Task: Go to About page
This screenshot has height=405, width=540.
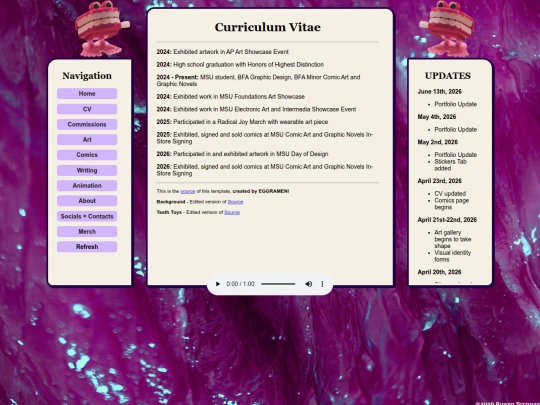Action: coord(87,201)
